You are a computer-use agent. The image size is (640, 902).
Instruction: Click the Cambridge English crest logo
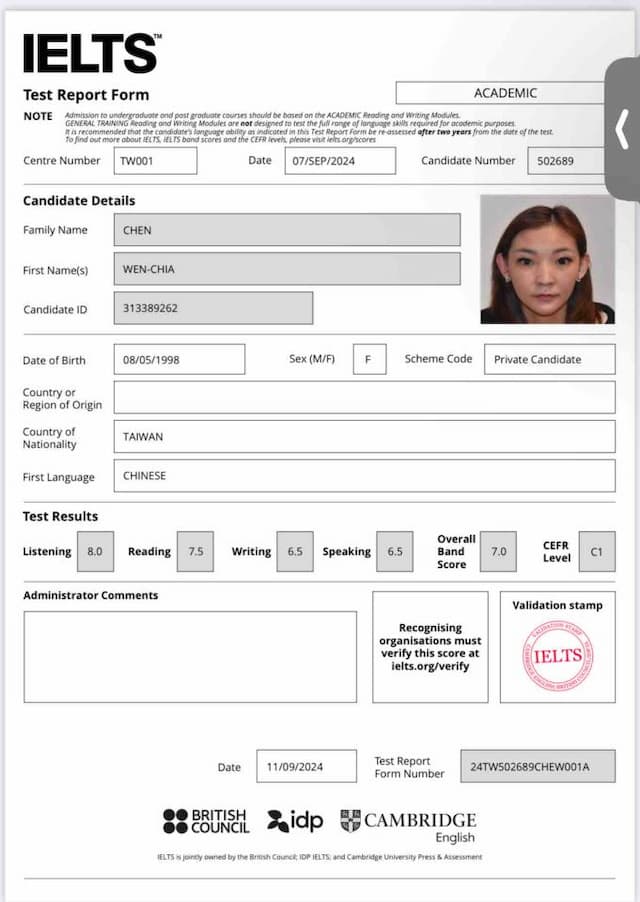coord(349,821)
